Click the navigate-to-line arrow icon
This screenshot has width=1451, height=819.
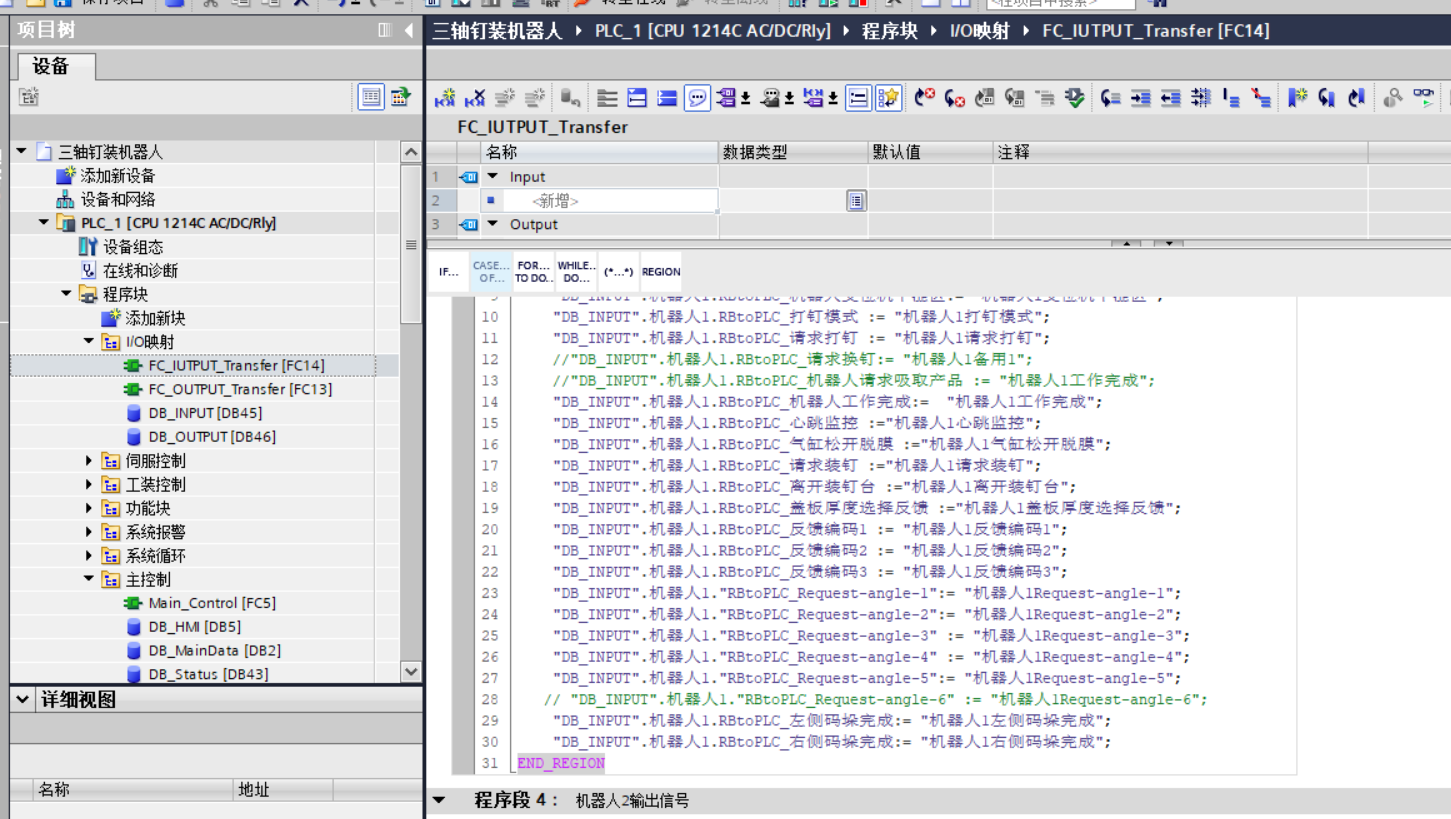click(1110, 98)
